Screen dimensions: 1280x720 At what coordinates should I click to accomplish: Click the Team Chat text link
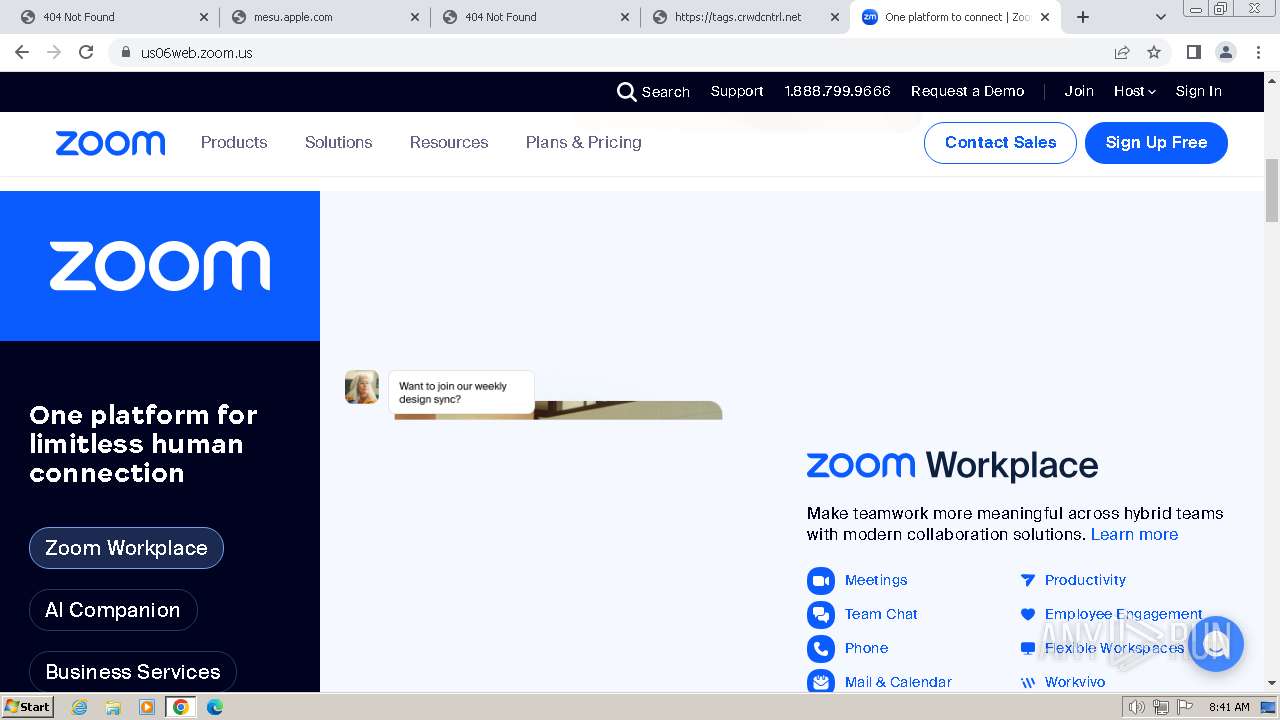click(881, 614)
